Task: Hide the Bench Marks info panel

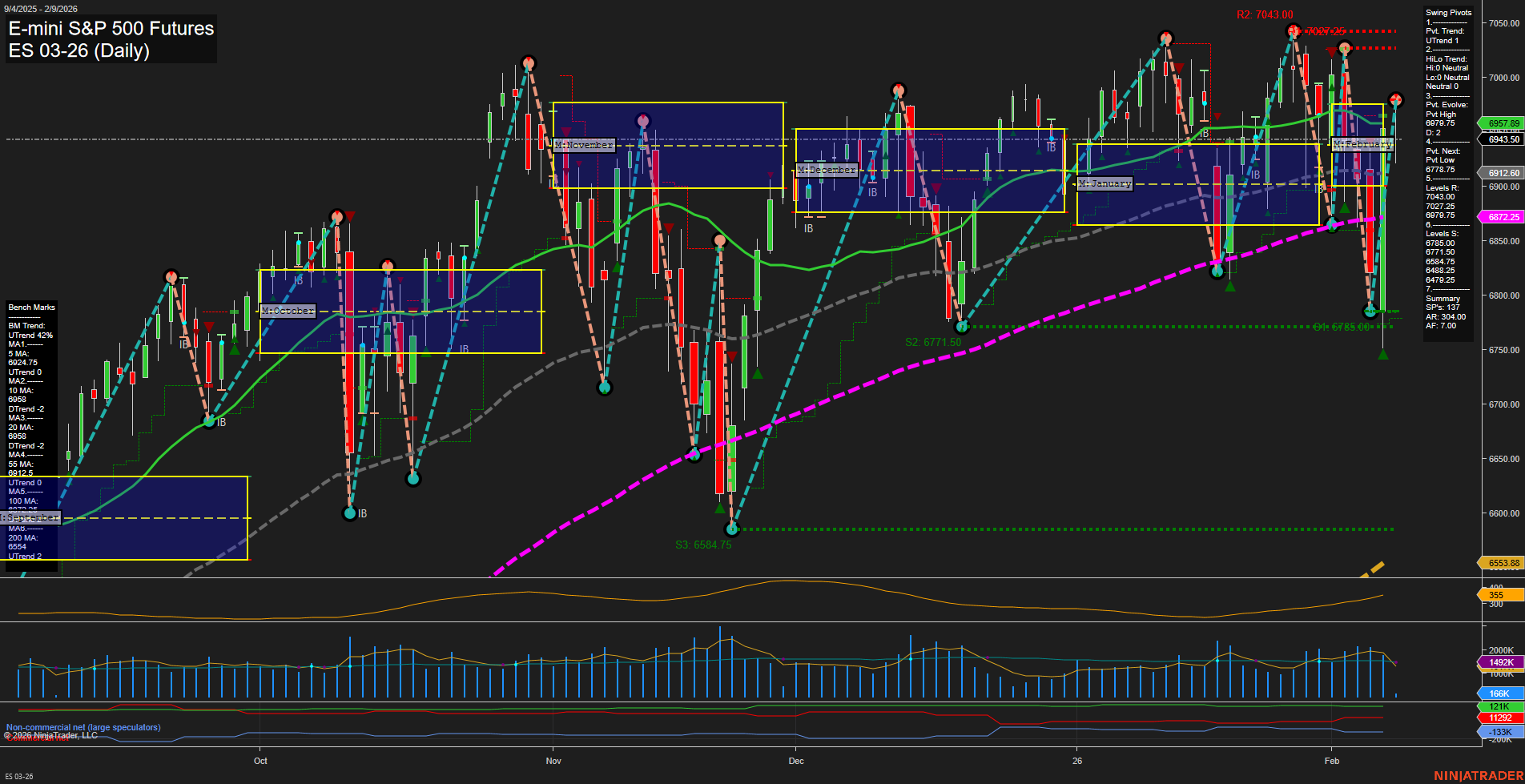Action: pyautogui.click(x=30, y=308)
